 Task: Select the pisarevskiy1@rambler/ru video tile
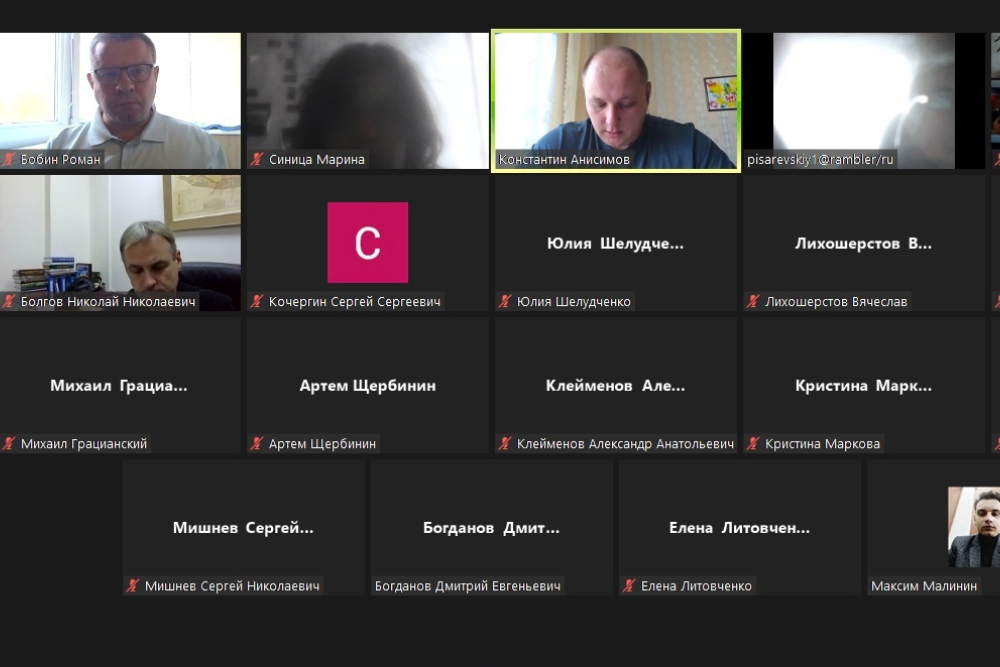point(864,101)
